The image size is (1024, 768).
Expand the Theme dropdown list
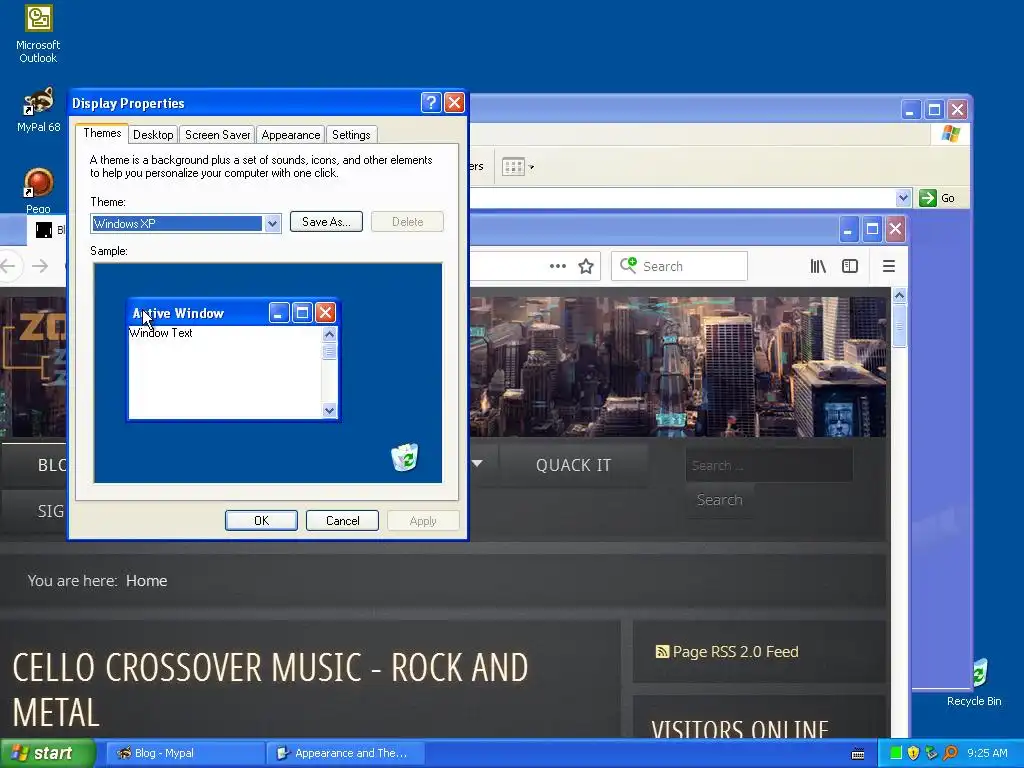coord(272,223)
